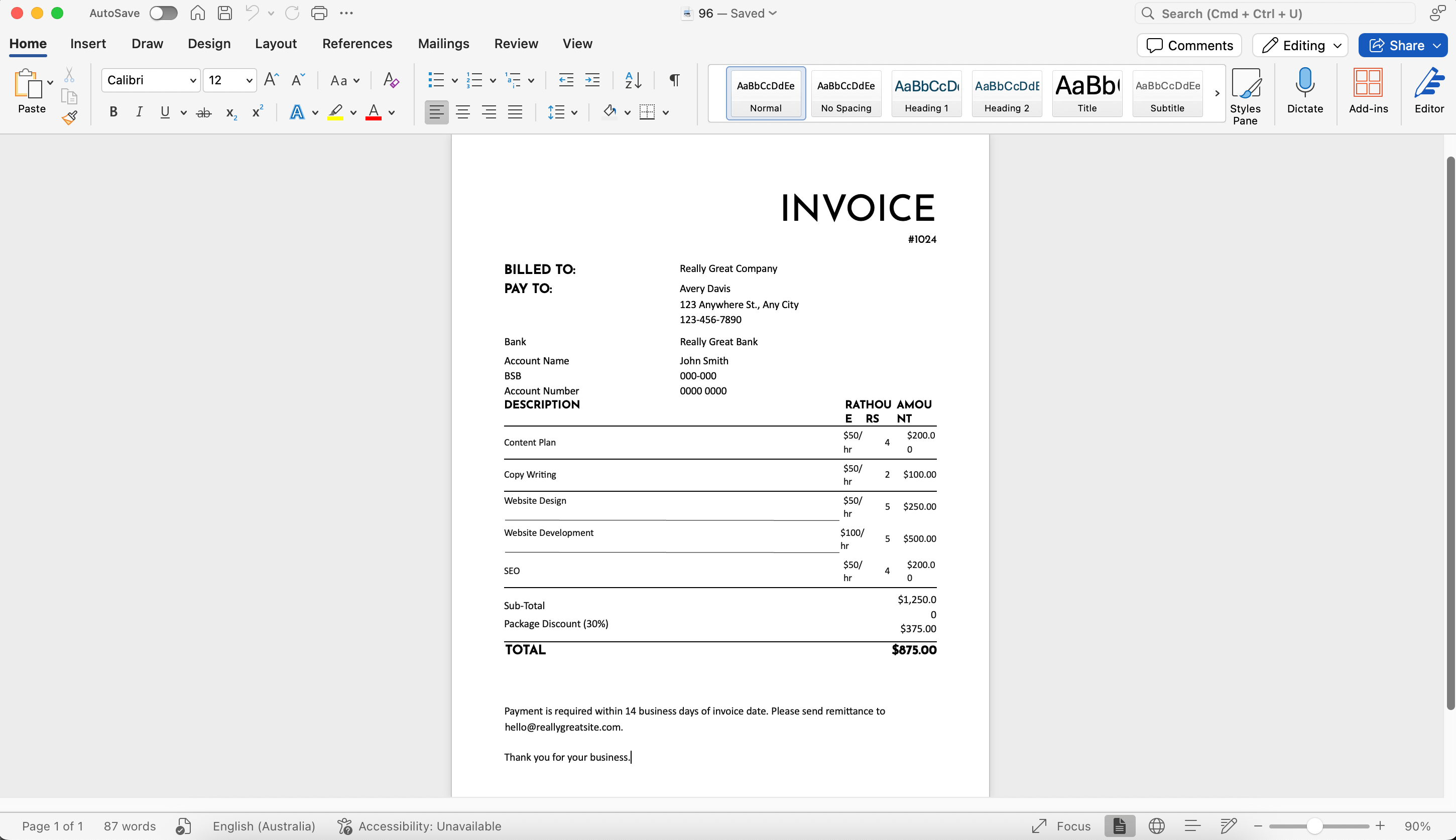The image size is (1456, 840).
Task: Apply red font color
Action: (374, 112)
